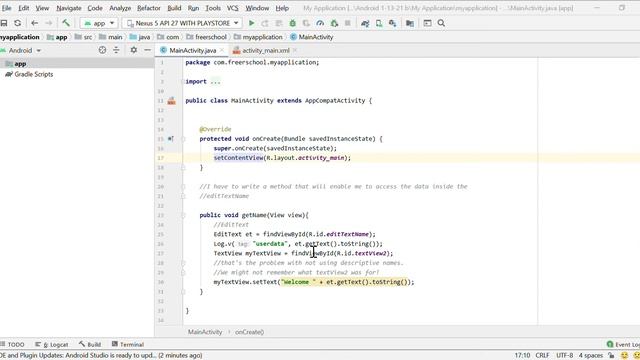The height and width of the screenshot is (360, 640).
Task: Click the MainActivity breadcrumb in navigation bar
Action: click(x=311, y=37)
